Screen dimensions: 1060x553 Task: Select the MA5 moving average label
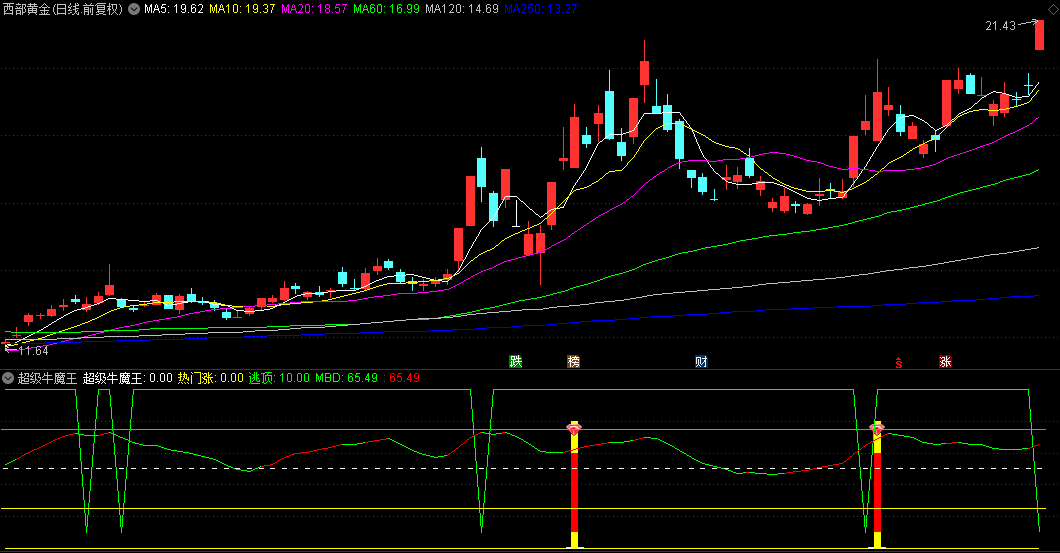coord(174,9)
